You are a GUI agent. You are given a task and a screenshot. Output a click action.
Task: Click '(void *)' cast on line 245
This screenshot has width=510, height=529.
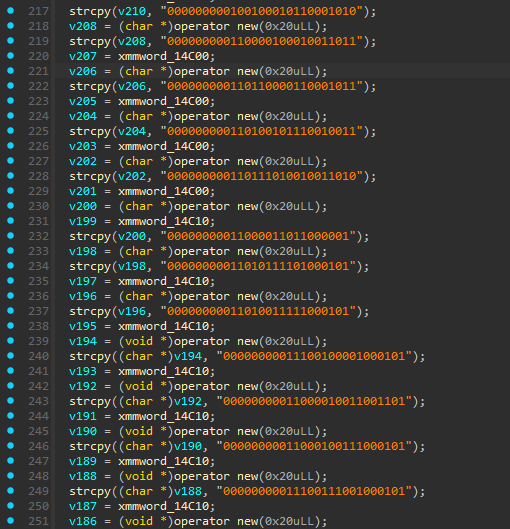[x=146, y=431]
